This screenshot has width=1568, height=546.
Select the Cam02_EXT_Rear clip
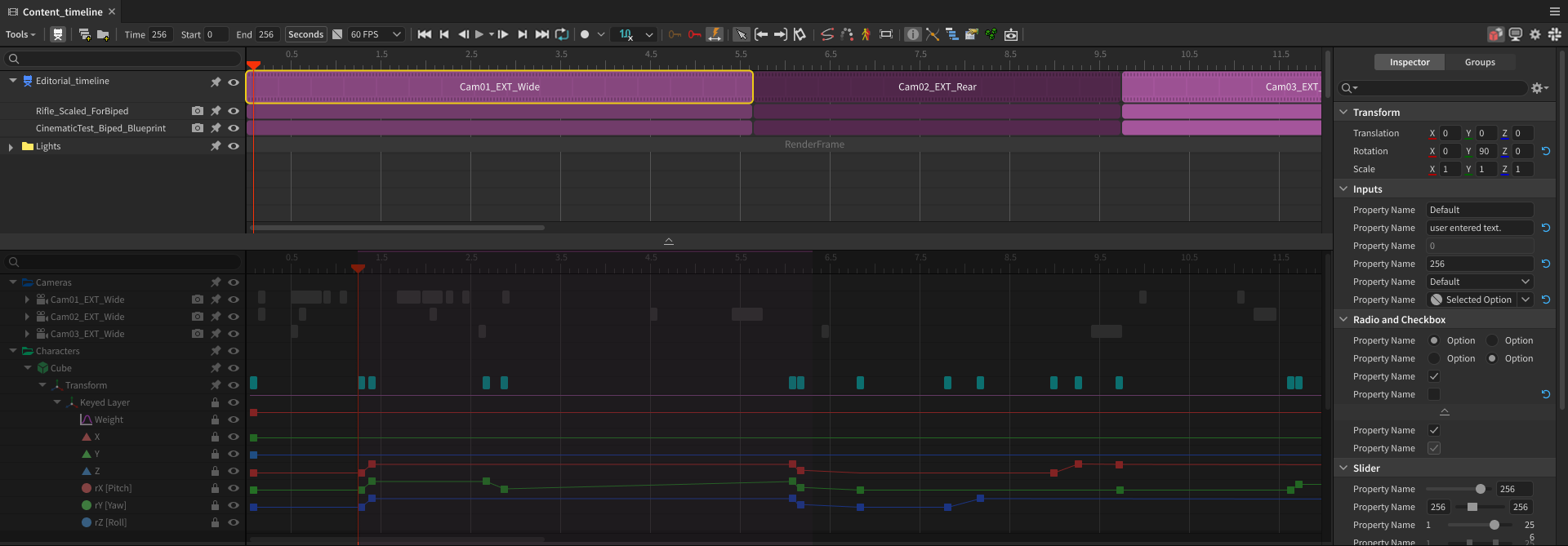point(937,87)
